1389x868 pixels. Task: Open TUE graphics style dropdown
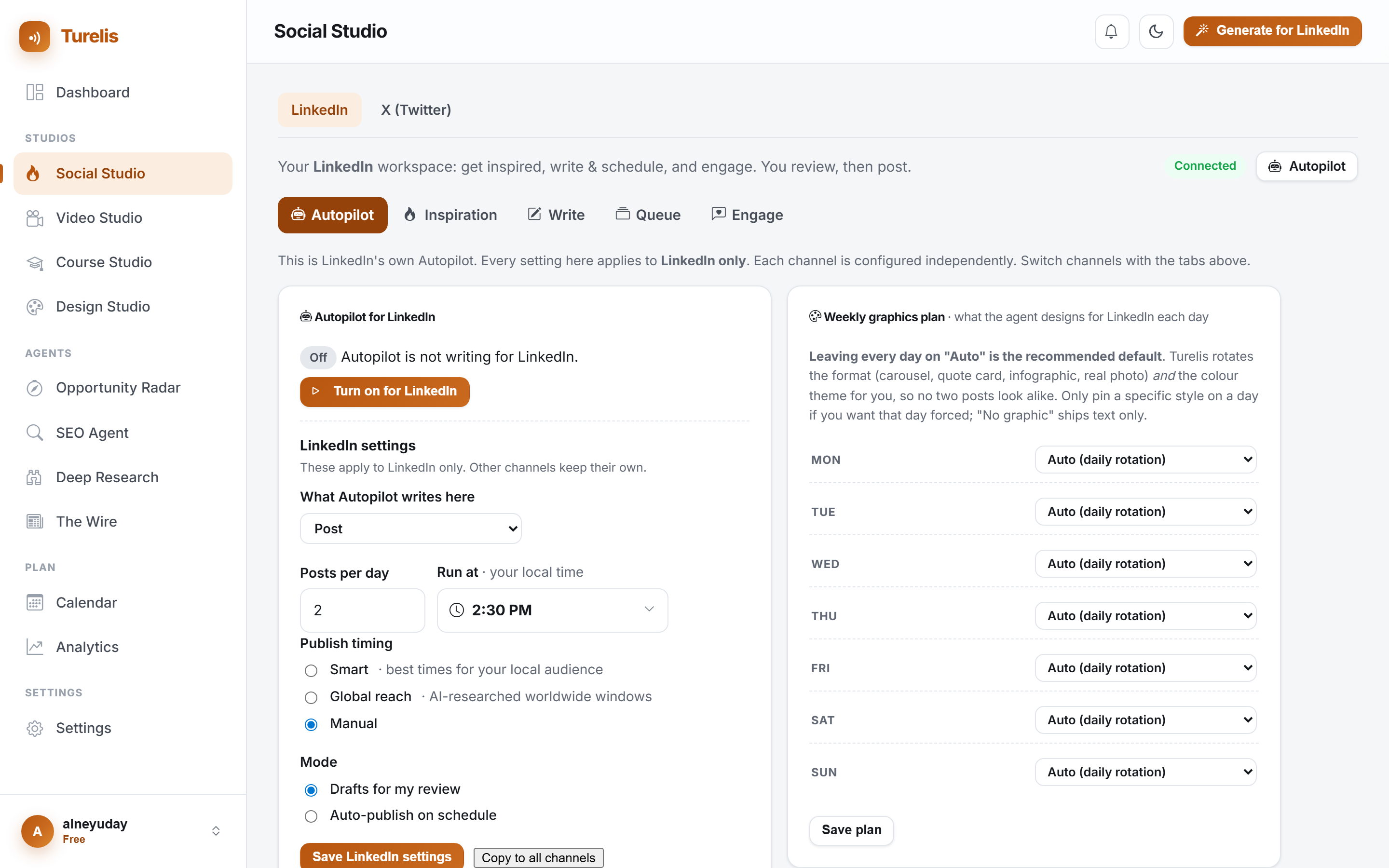[x=1145, y=512]
